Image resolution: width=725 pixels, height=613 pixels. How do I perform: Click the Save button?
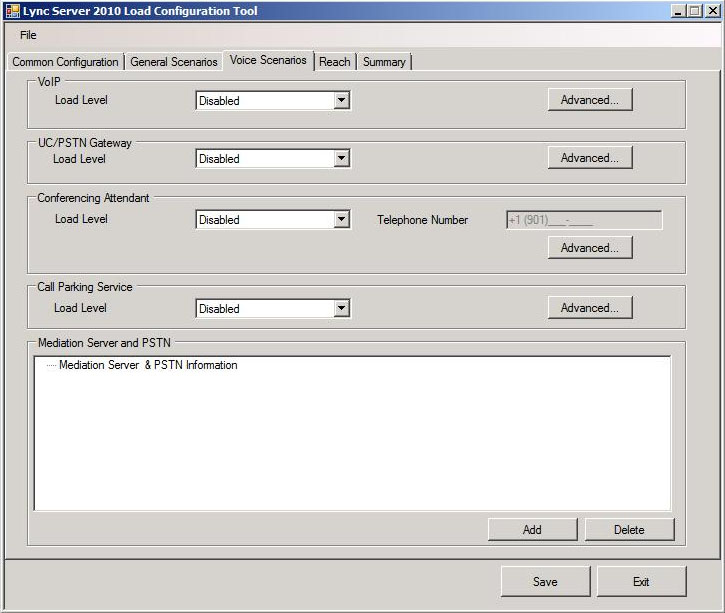pos(545,582)
